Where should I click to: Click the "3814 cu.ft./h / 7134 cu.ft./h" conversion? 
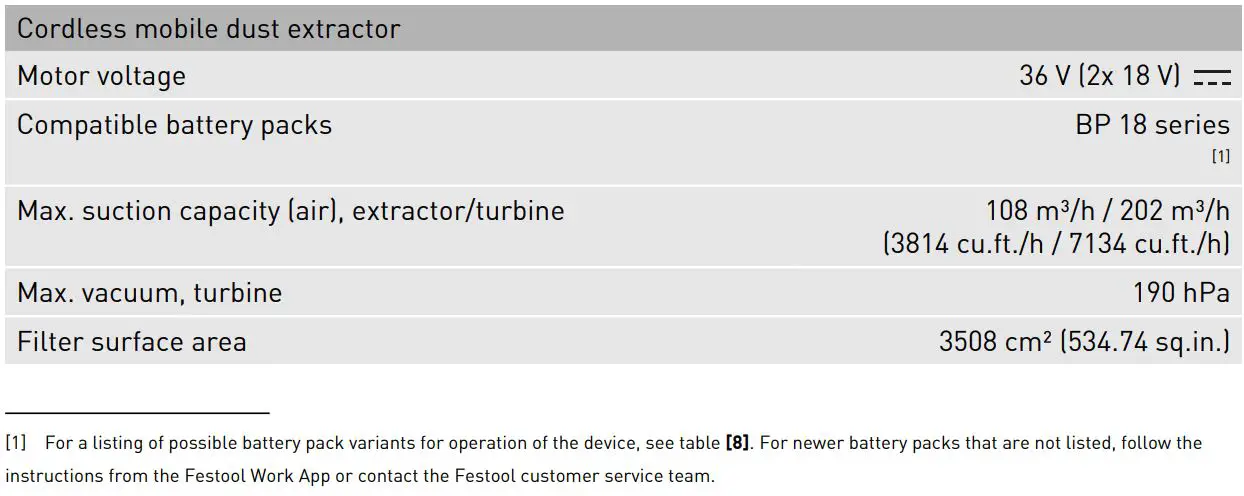pyautogui.click(x=1056, y=244)
